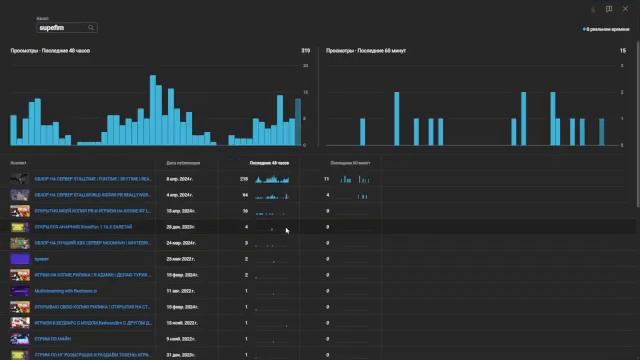This screenshot has width=640, height=360.
Task: Sort by the "Последние 60 минут" column header
Action: [x=350, y=163]
